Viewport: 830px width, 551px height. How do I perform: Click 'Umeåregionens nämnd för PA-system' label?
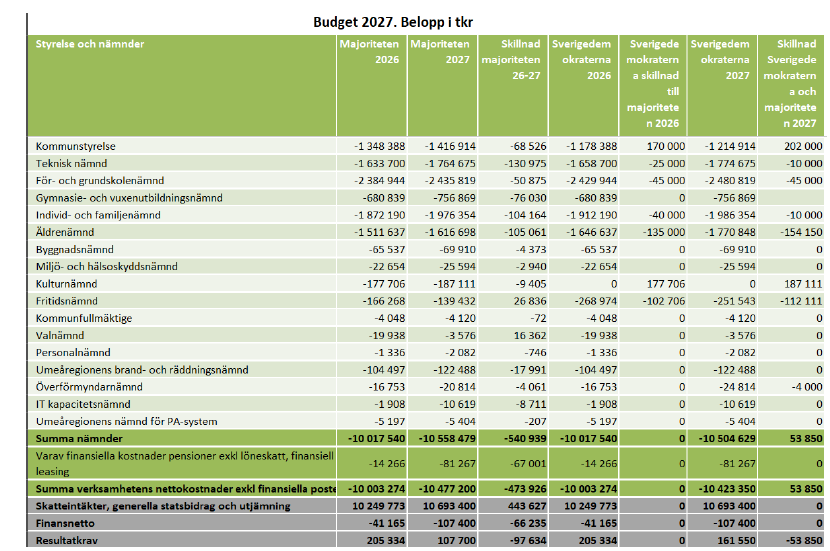(x=127, y=421)
